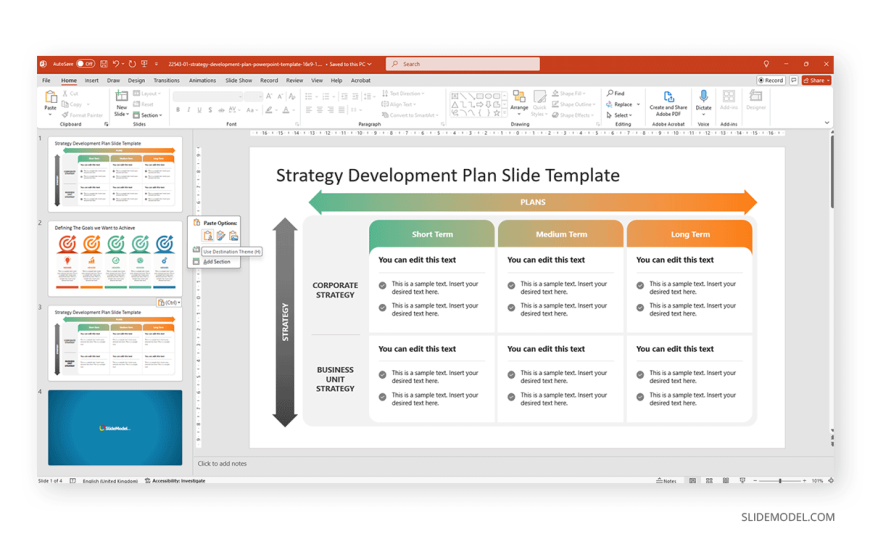The width and height of the screenshot is (870, 539).
Task: Switch to the Insert tab
Action: click(92, 80)
